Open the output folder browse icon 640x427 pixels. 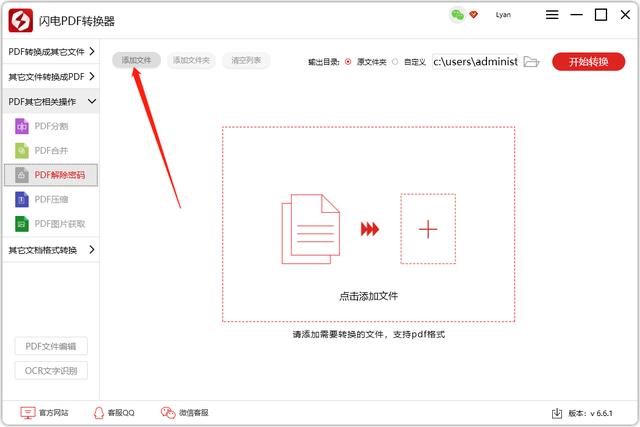tap(531, 62)
